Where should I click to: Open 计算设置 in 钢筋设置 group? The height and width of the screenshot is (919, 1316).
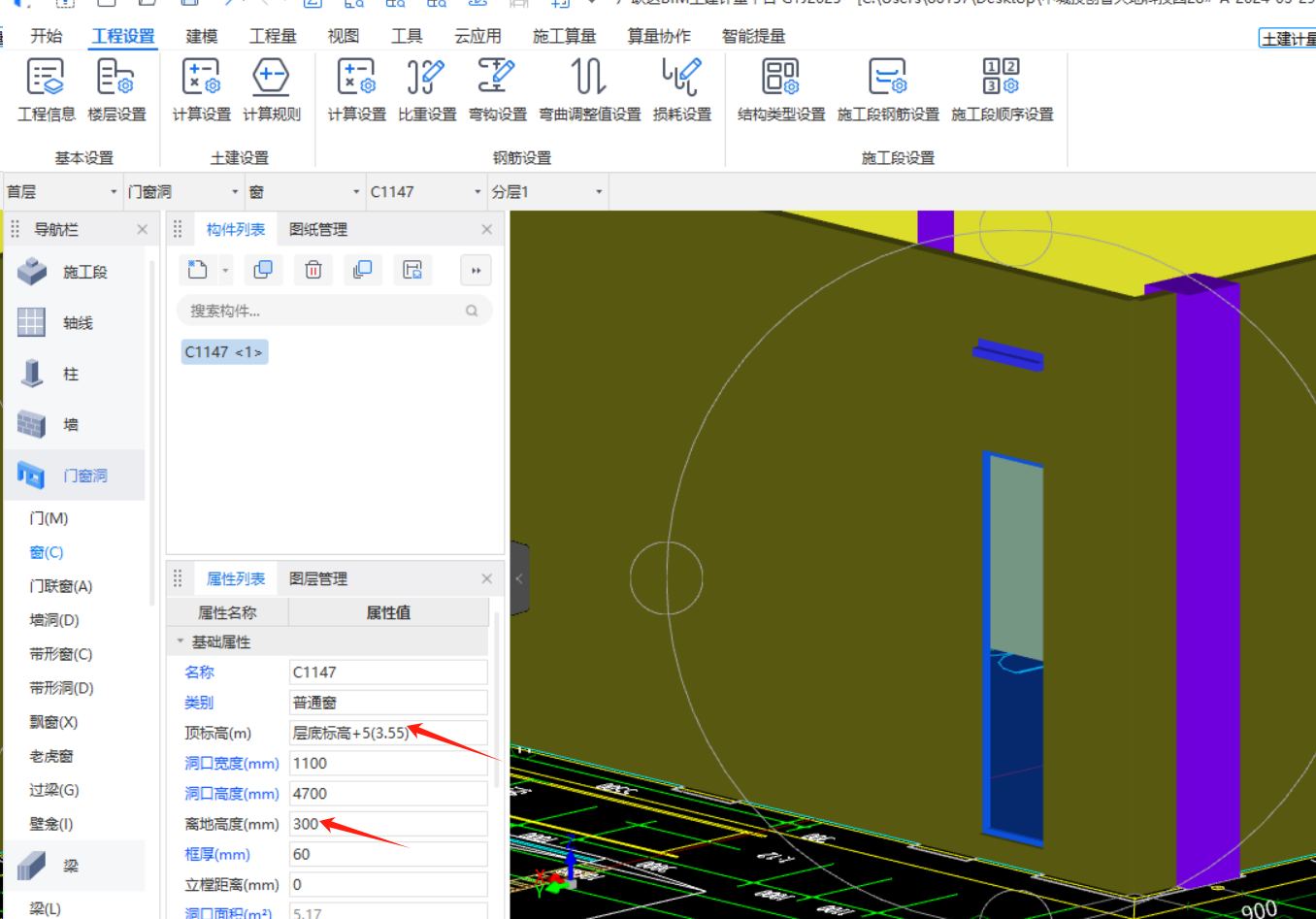pyautogui.click(x=356, y=90)
